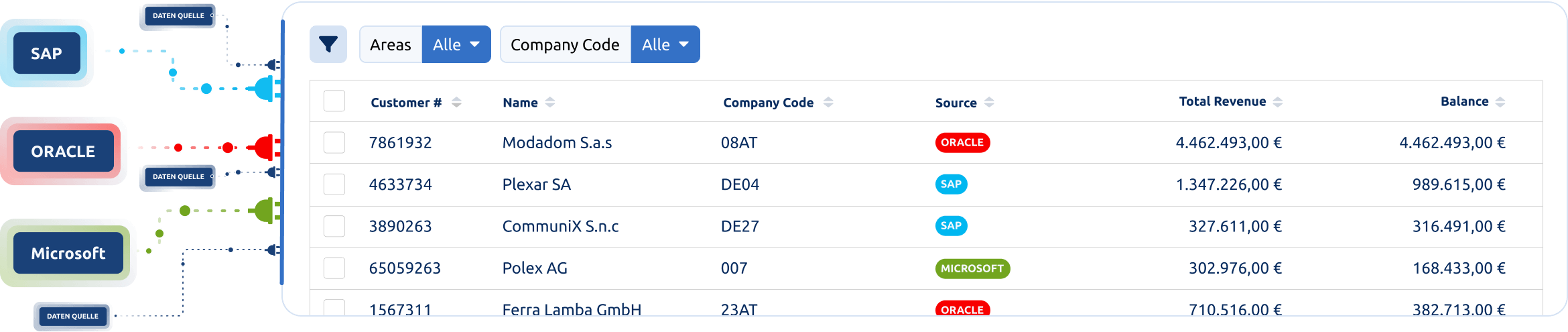Open the Areas Alle dropdown
Image resolution: width=1568 pixels, height=332 pixels.
(456, 44)
